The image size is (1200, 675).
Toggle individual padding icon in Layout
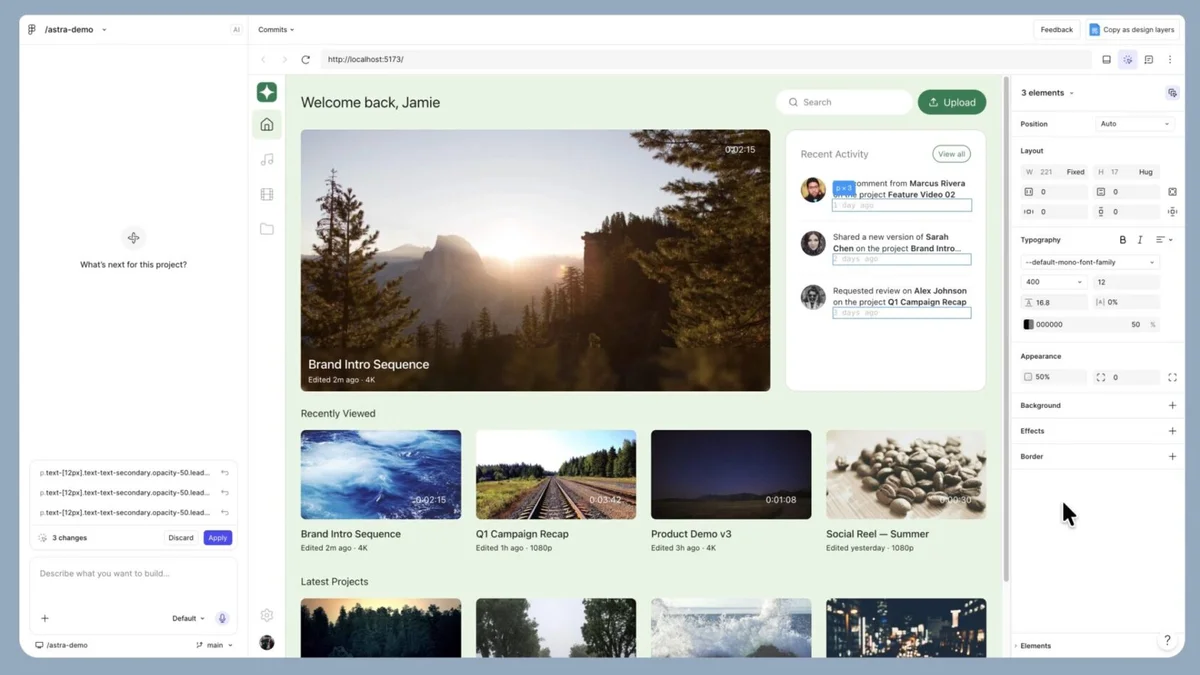pos(1172,192)
